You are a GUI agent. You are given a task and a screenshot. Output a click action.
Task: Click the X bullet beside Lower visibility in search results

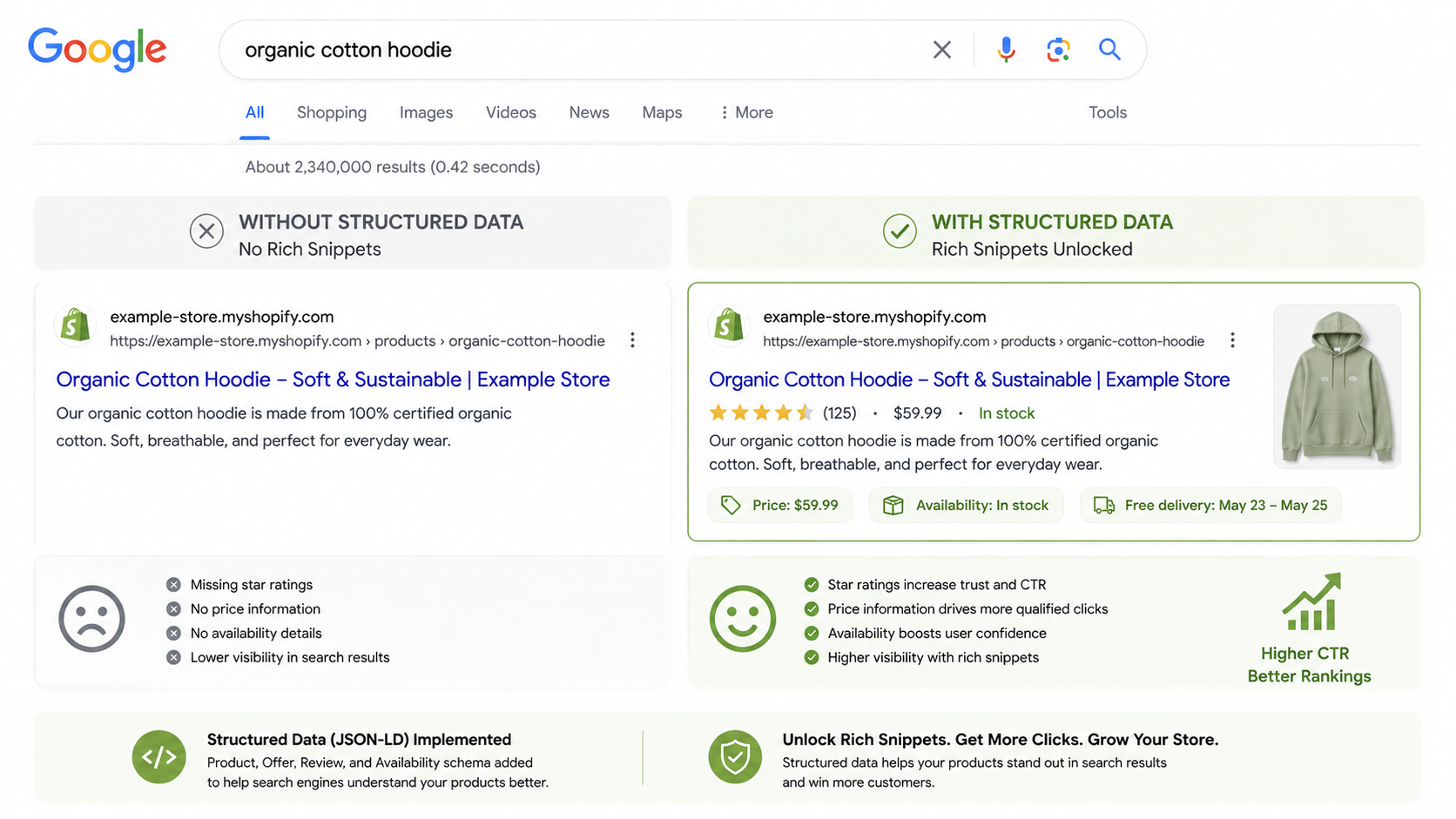tap(173, 658)
